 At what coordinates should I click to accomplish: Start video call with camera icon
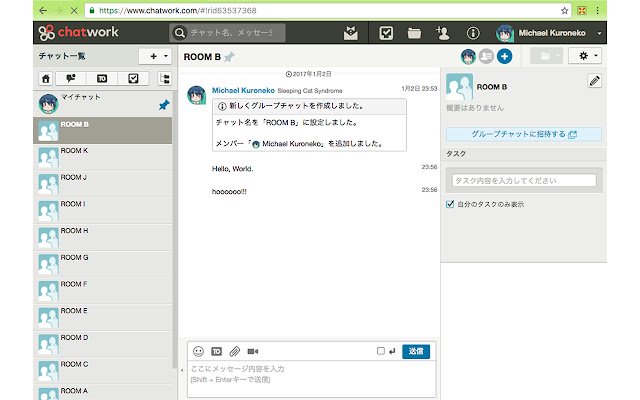point(253,351)
